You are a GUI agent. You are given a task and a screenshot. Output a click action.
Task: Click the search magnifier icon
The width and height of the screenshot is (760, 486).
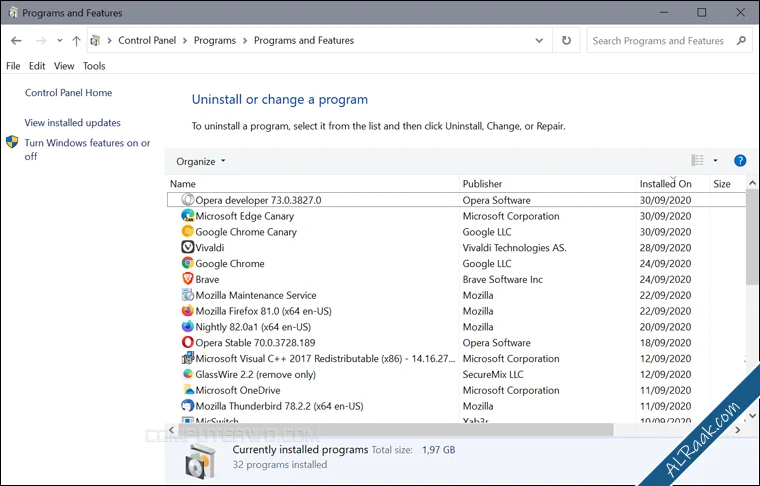click(x=741, y=41)
